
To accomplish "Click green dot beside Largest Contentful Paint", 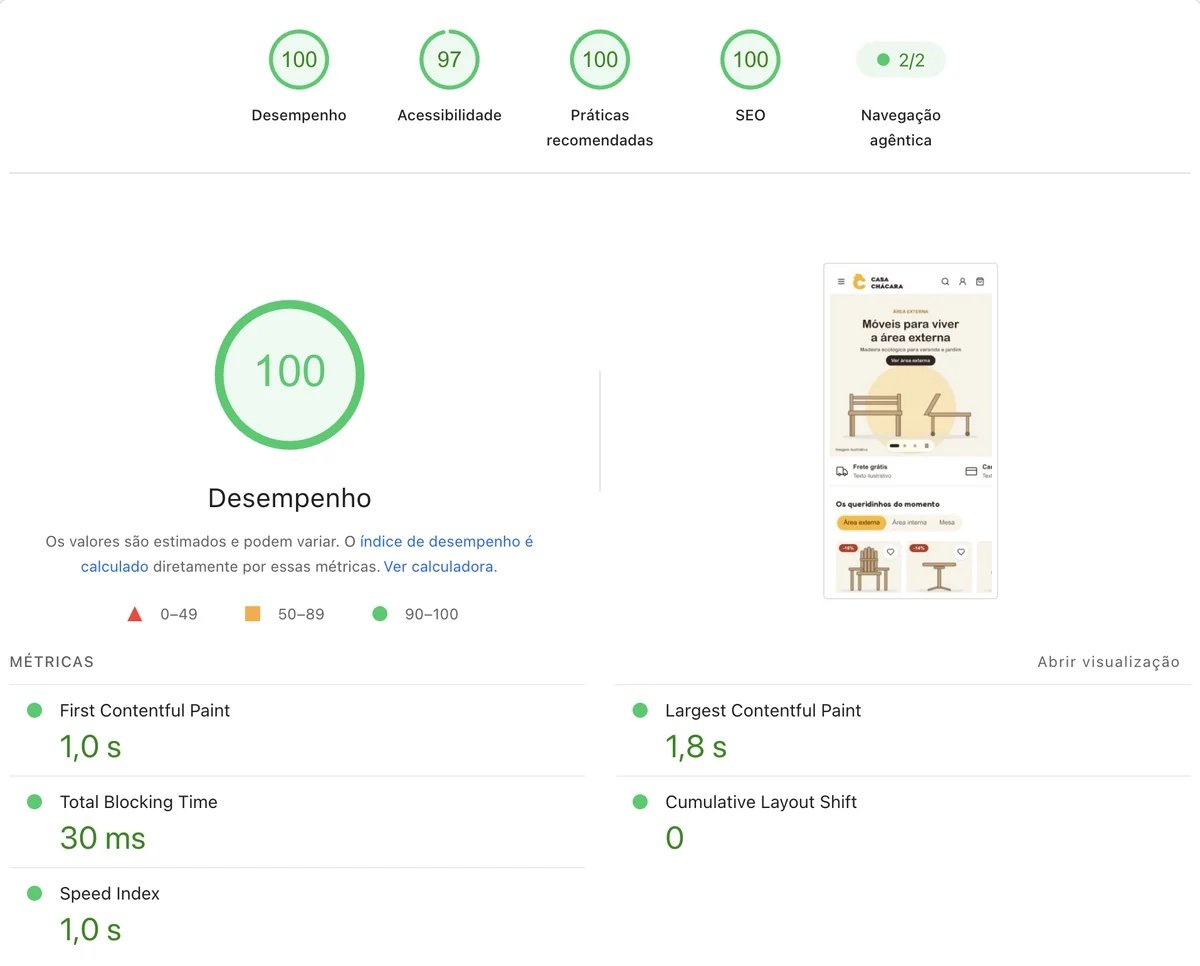I will tap(640, 710).
